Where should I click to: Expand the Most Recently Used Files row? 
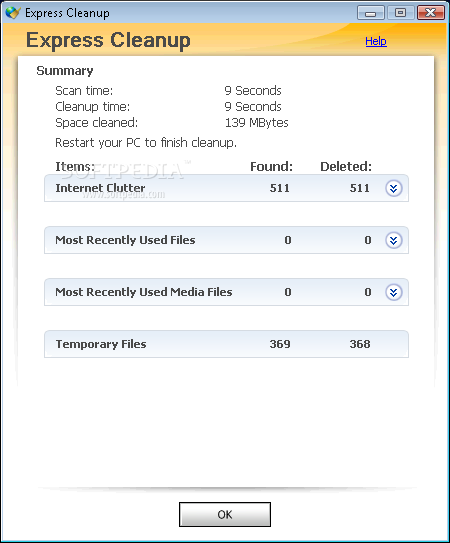394,240
